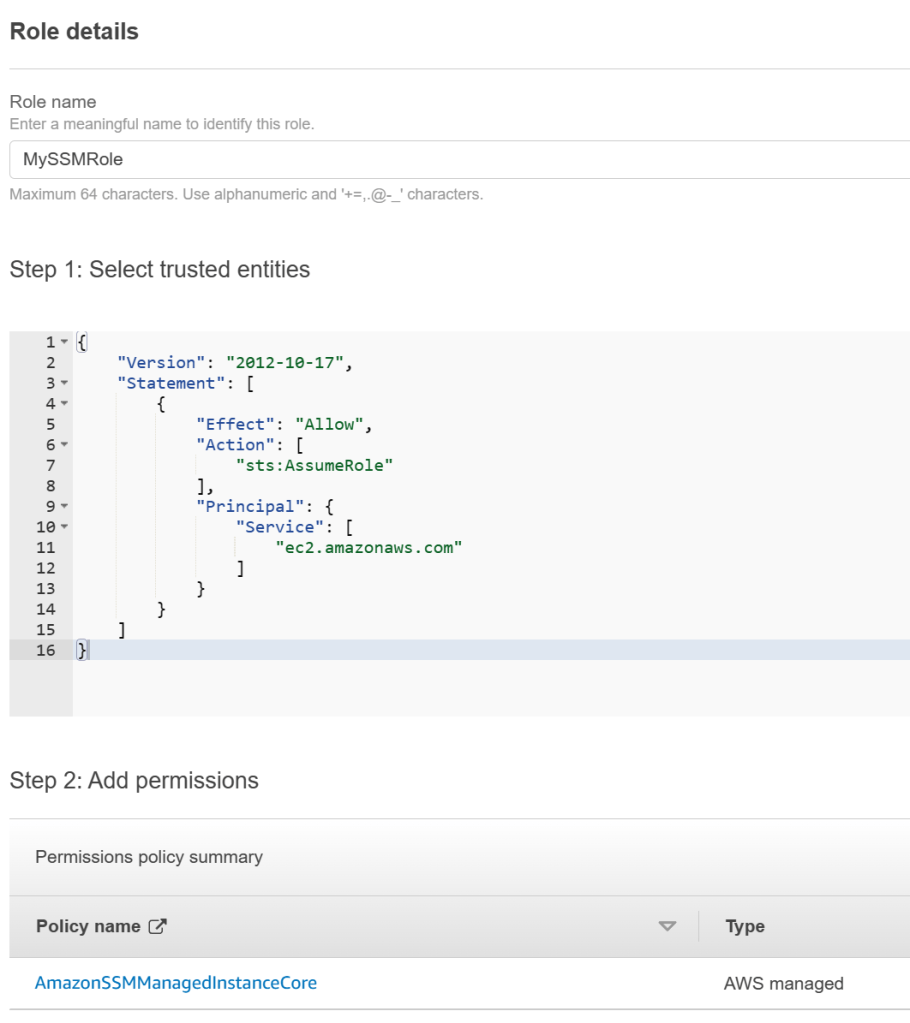
Task: Click the "ec2.amazonaws.com" string in the policy
Action: (x=368, y=547)
